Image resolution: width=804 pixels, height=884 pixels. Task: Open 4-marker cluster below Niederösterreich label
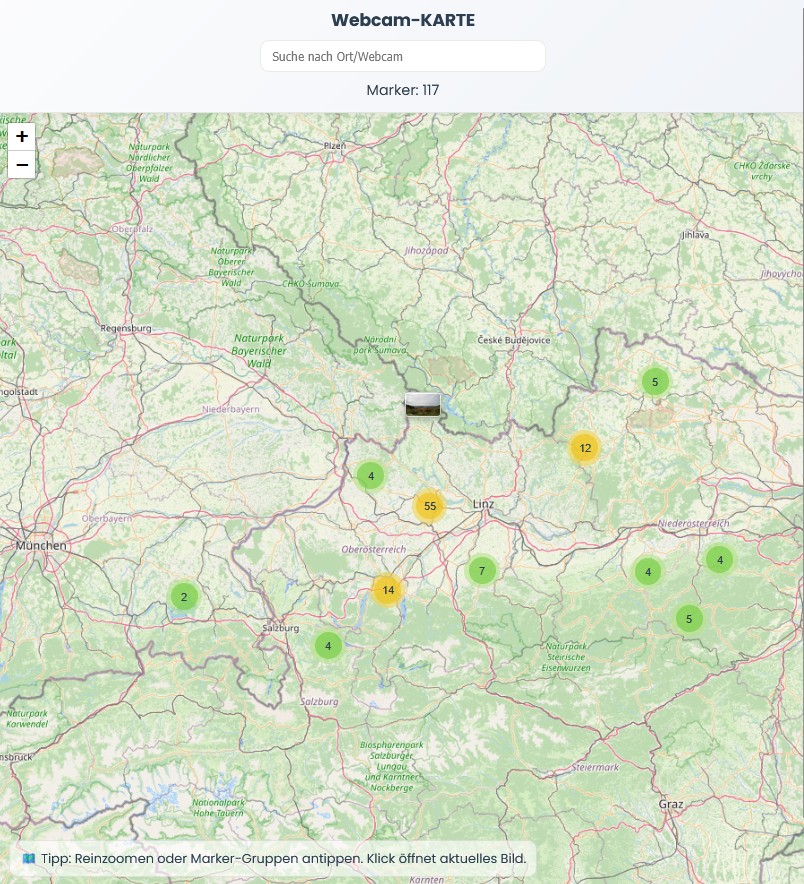(x=648, y=572)
